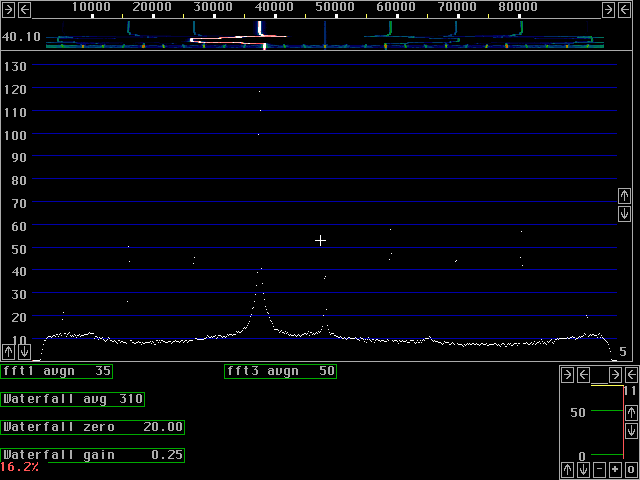
Task: Click the second right arrow in the small control box's top row
Action: point(615,374)
